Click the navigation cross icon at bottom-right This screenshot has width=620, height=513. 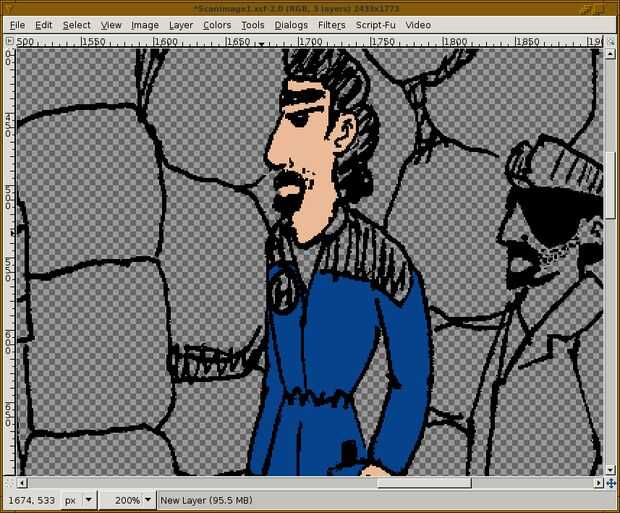coord(611,483)
